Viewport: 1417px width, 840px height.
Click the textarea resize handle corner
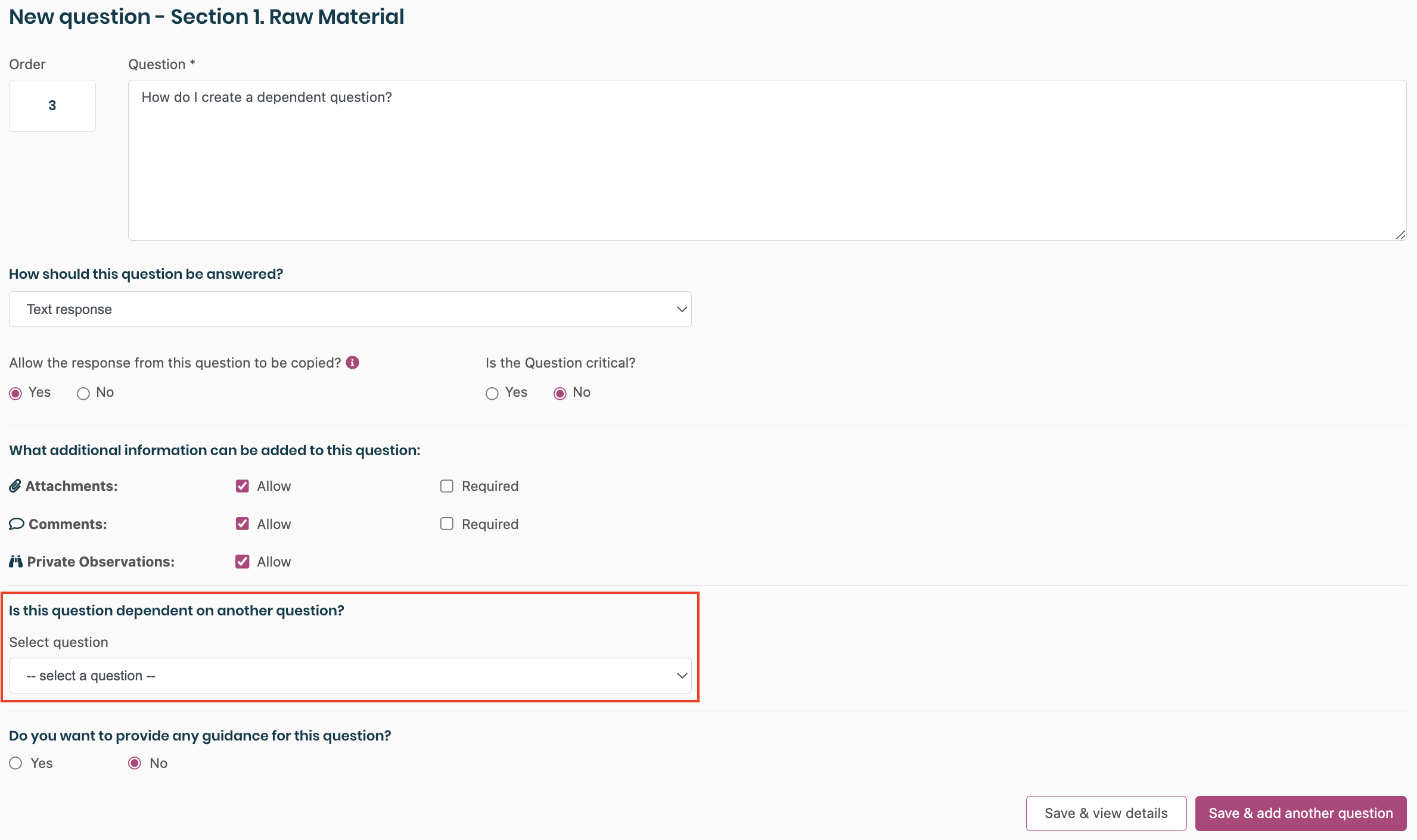click(1400, 235)
